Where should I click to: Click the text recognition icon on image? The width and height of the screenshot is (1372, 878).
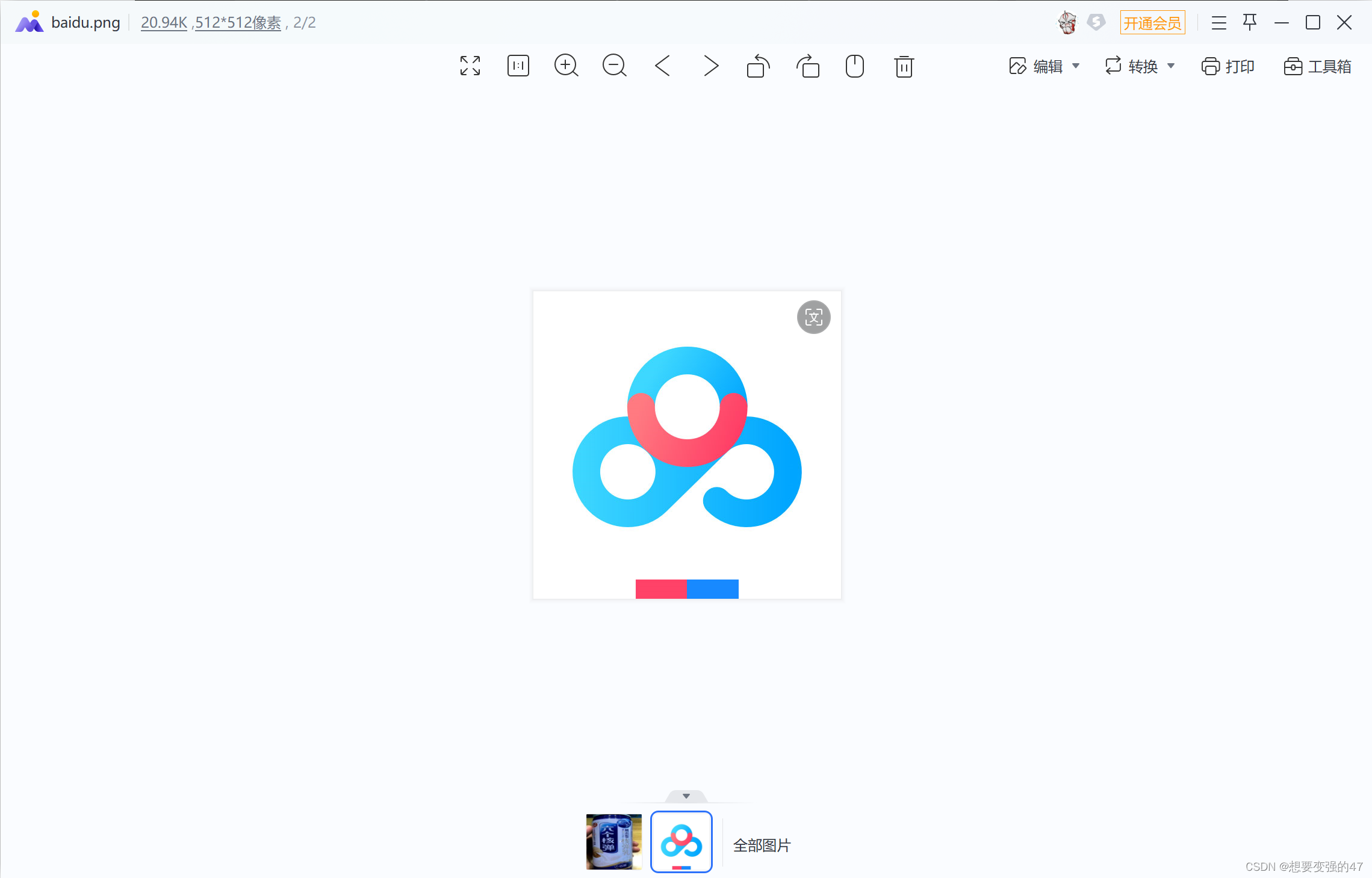pos(813,317)
